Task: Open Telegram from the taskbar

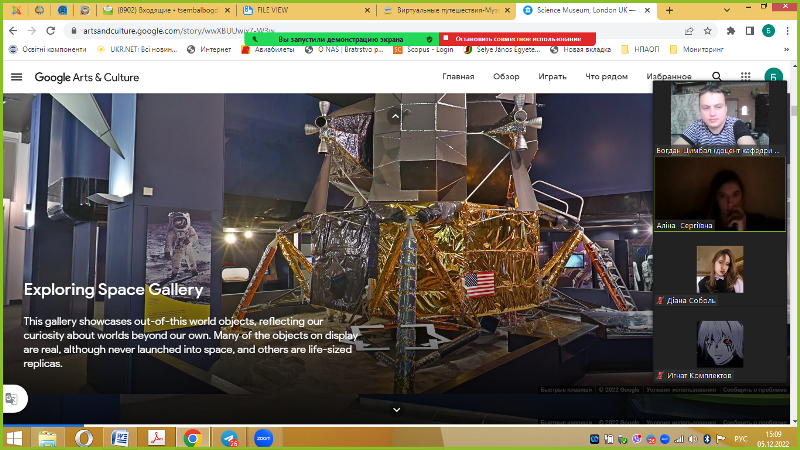Action: 229,438
